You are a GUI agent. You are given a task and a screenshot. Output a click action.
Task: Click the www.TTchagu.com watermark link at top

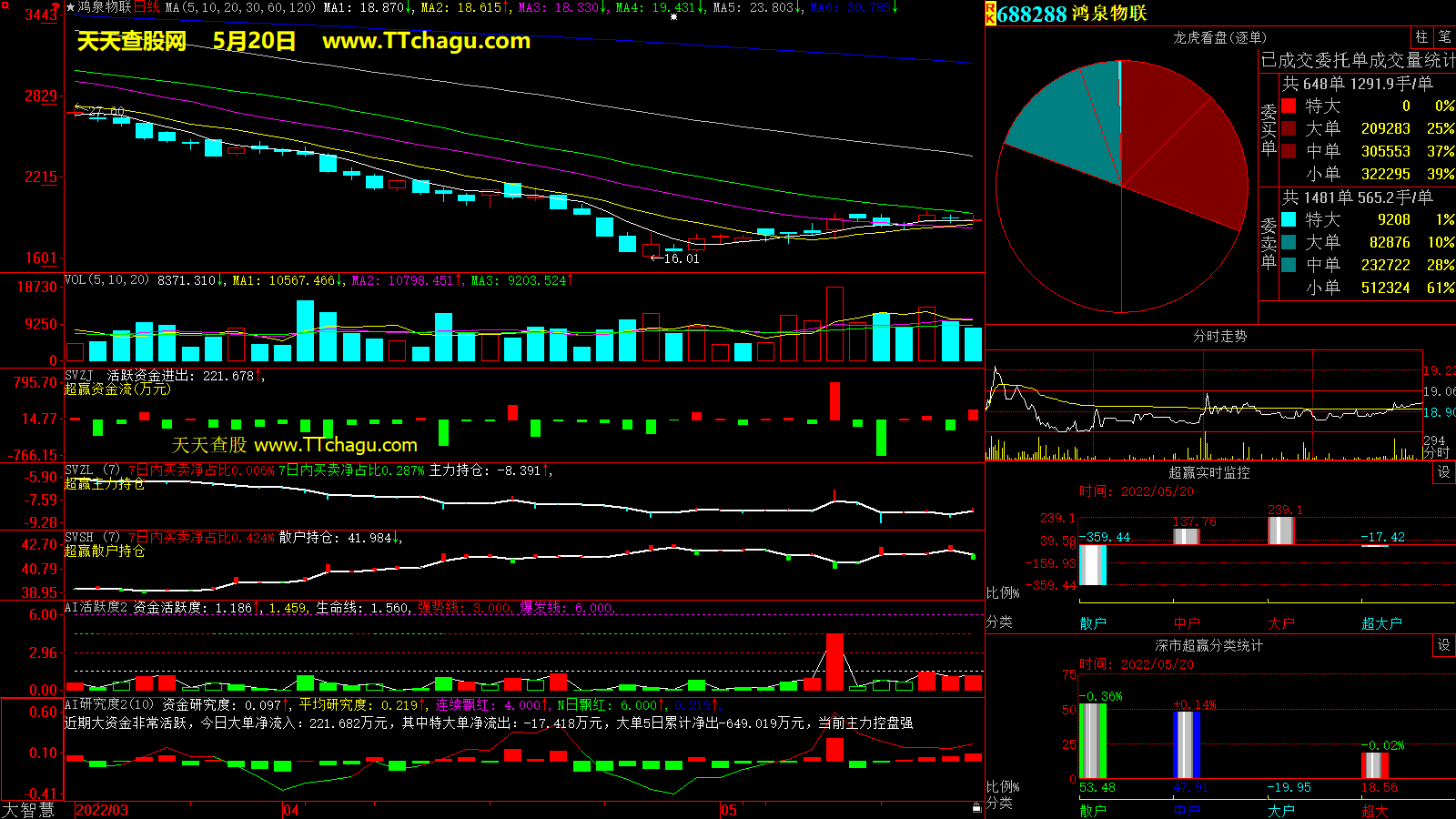[x=426, y=41]
